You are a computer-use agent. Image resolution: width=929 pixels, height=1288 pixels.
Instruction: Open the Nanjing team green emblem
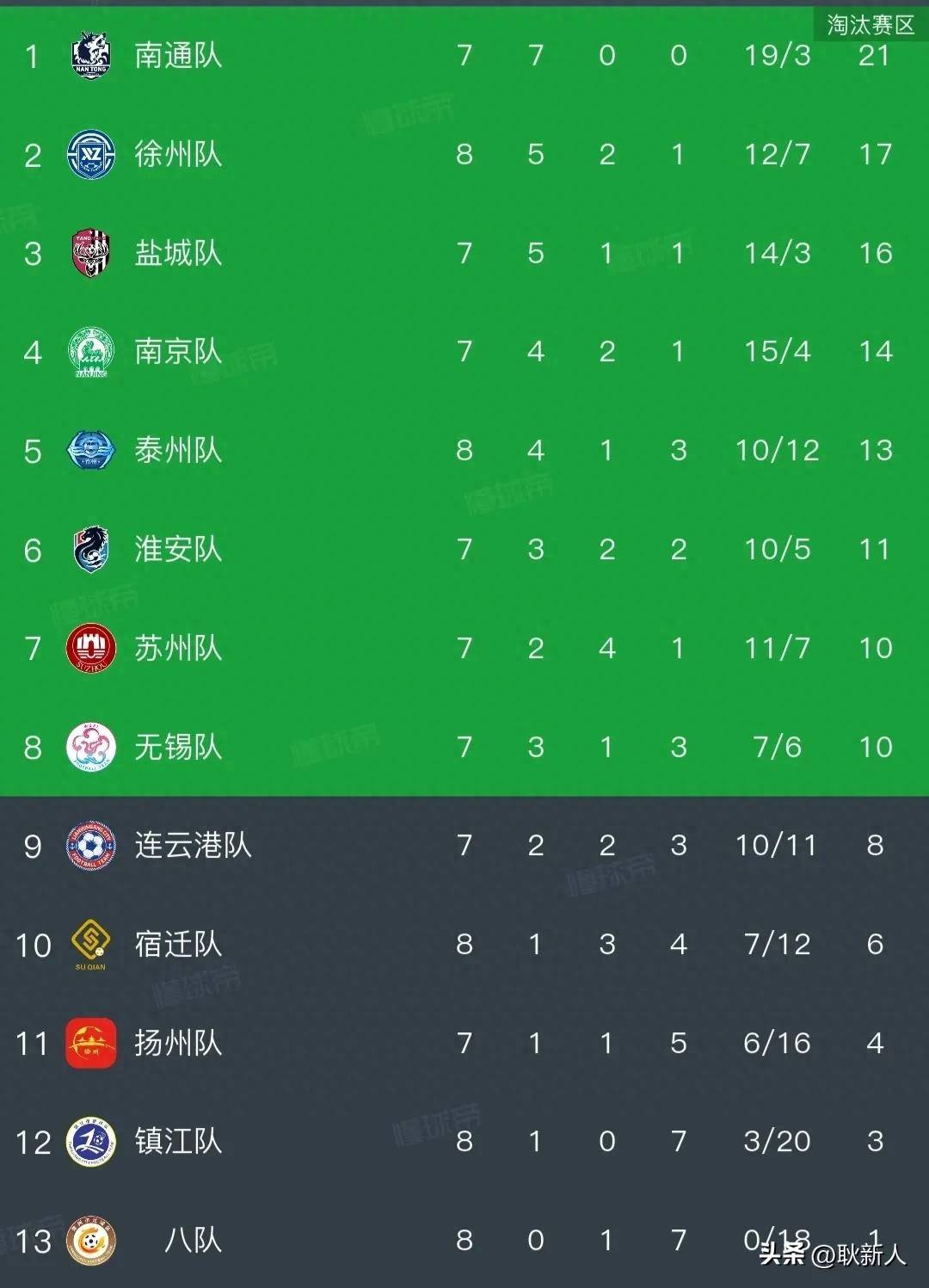[x=90, y=352]
